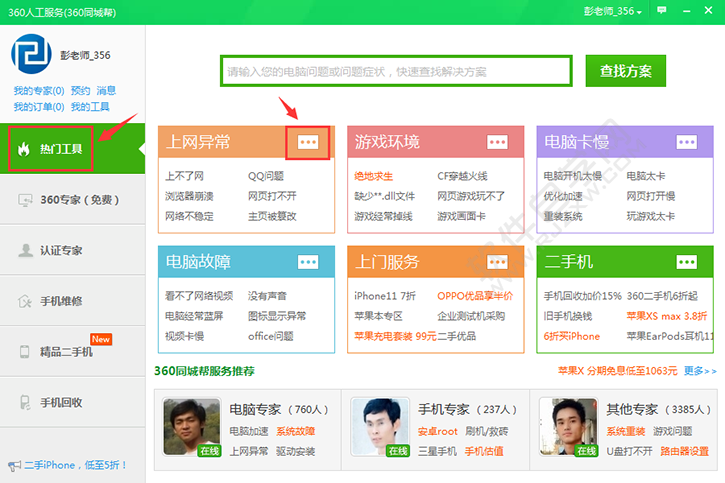Open the office问题 entry

271,336
